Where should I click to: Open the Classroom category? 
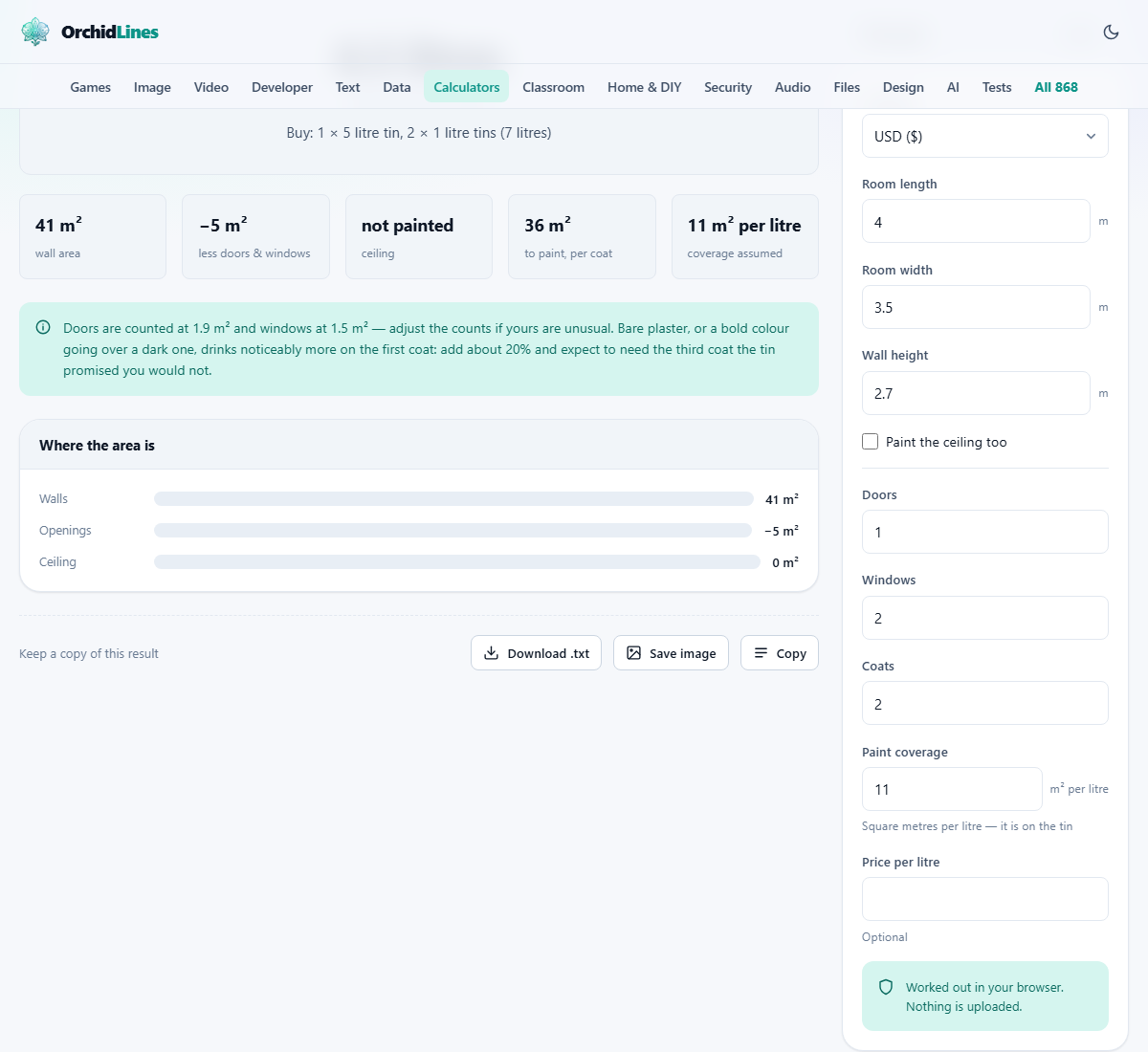[x=553, y=87]
